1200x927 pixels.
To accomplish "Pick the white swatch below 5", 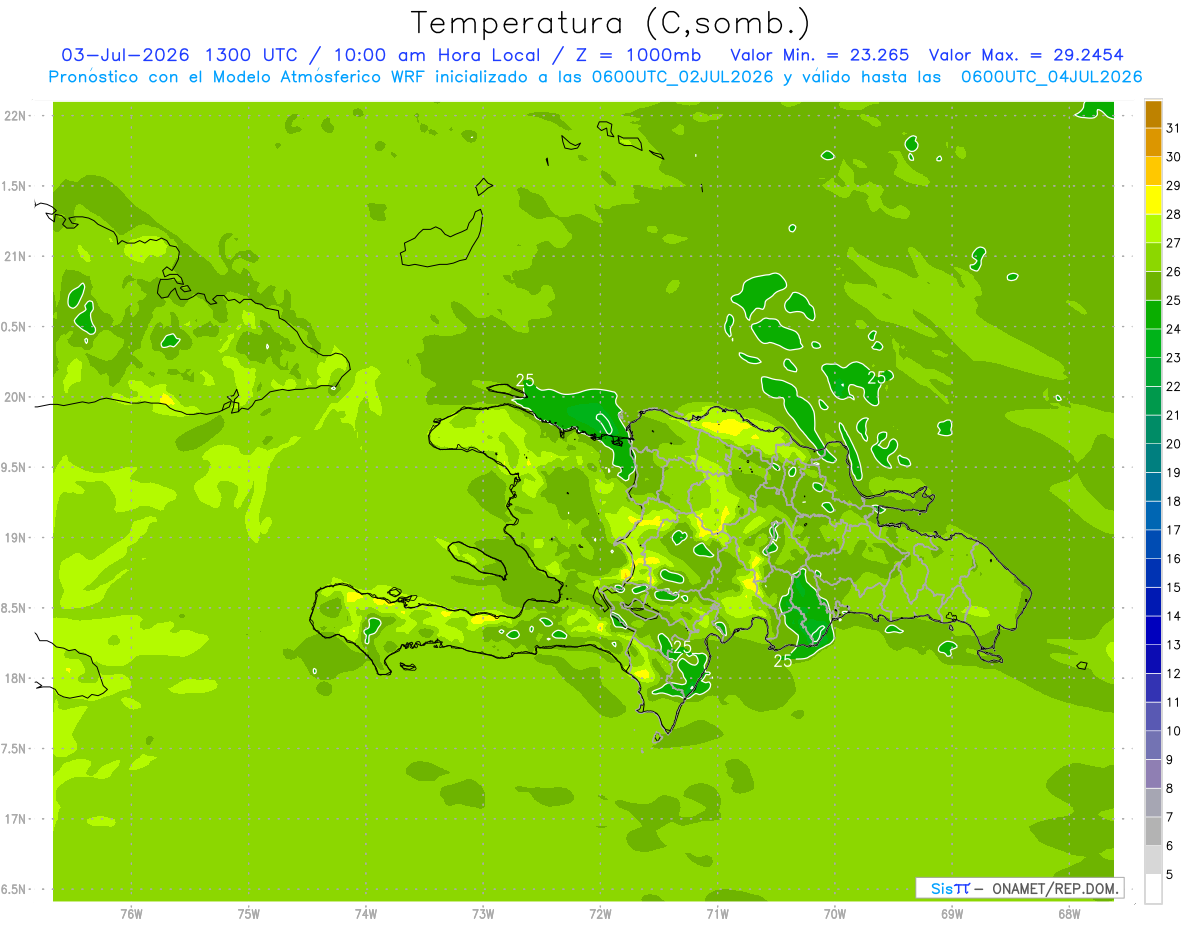I will tap(1153, 888).
